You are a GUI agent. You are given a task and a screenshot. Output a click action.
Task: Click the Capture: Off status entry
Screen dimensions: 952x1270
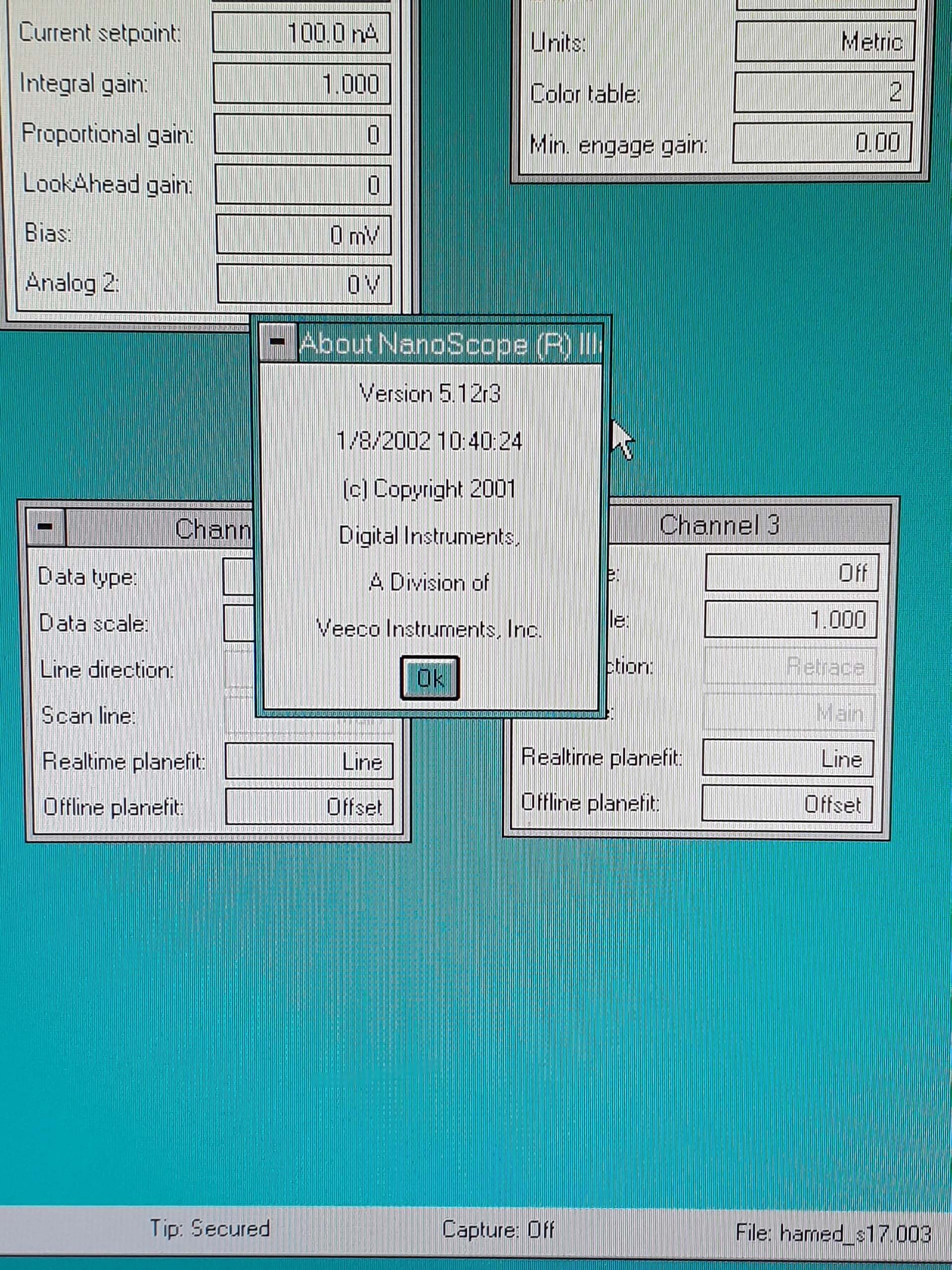coord(499,1230)
